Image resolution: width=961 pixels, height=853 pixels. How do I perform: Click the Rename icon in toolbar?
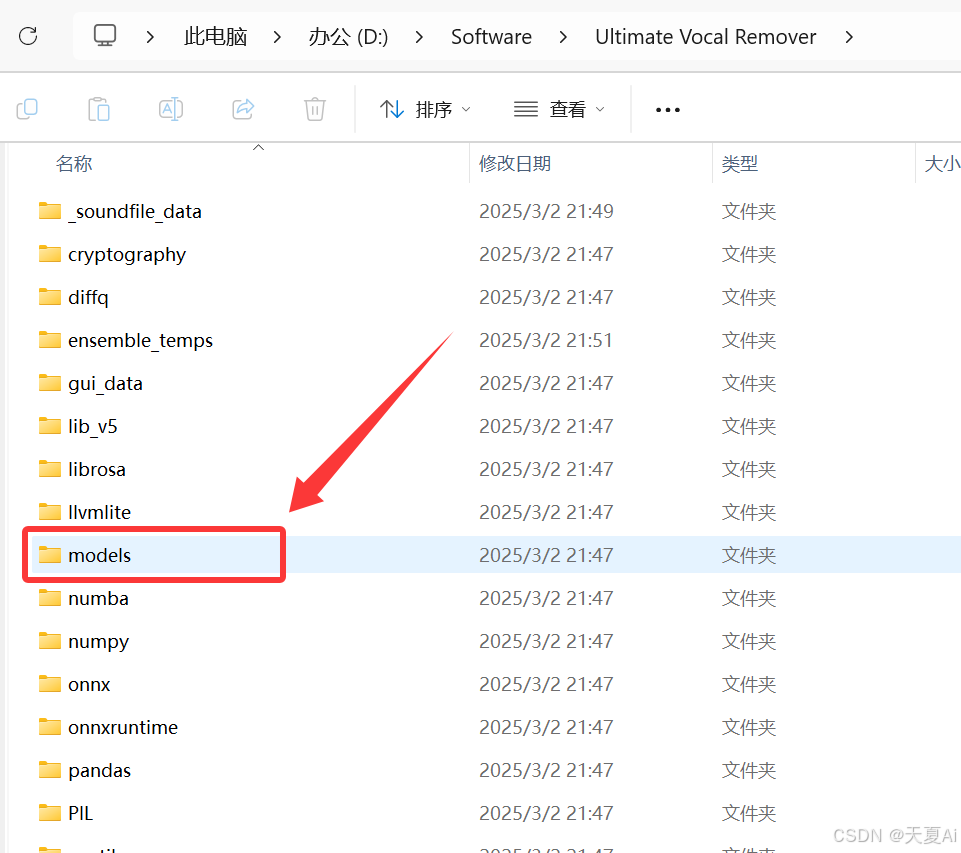(170, 109)
